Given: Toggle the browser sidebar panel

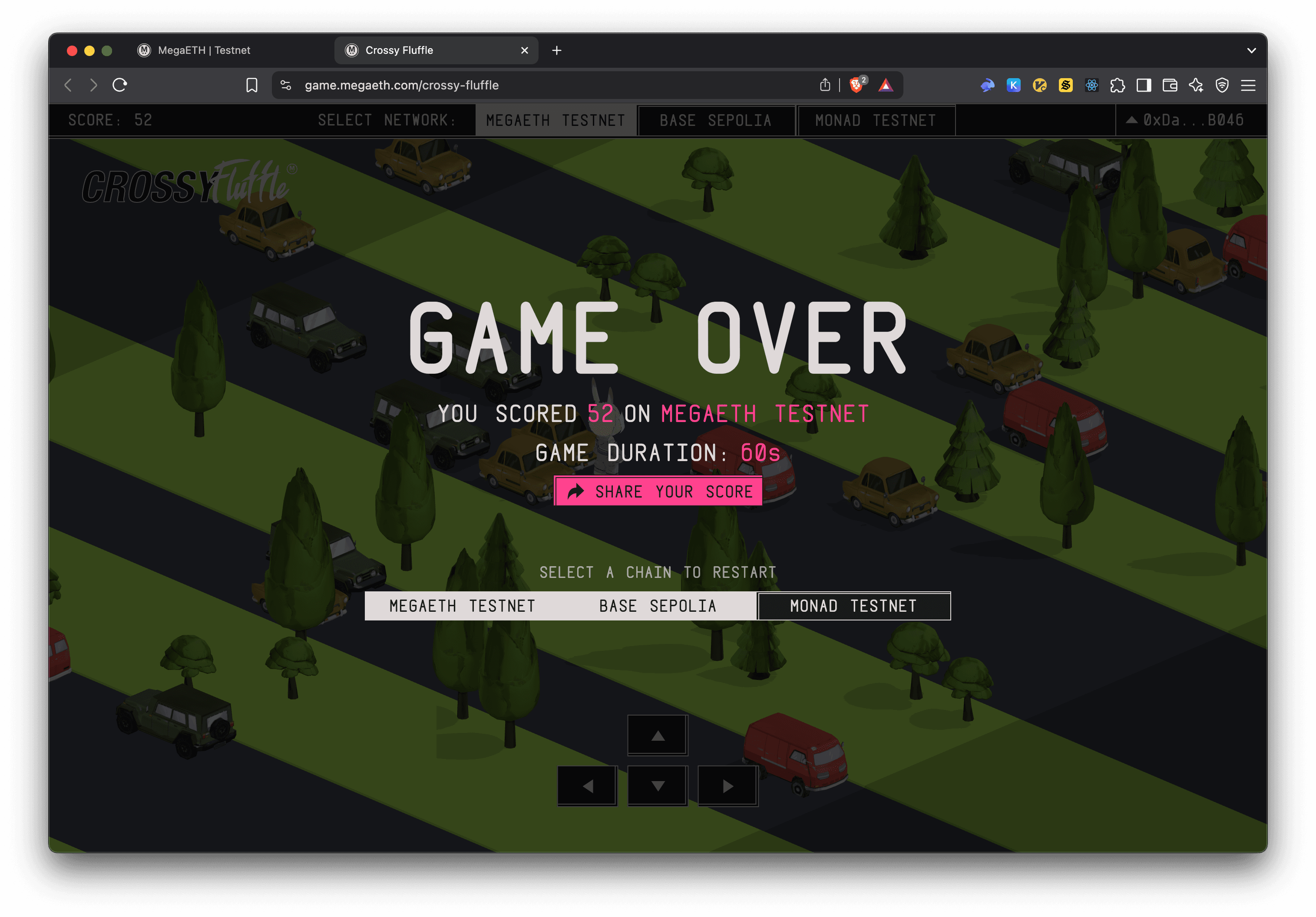Looking at the screenshot, I should [1144, 86].
